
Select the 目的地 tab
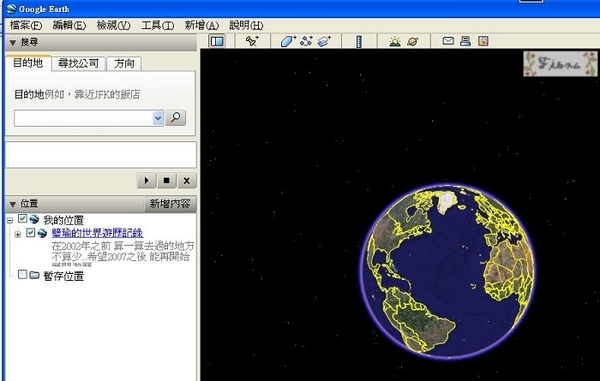tap(28, 63)
